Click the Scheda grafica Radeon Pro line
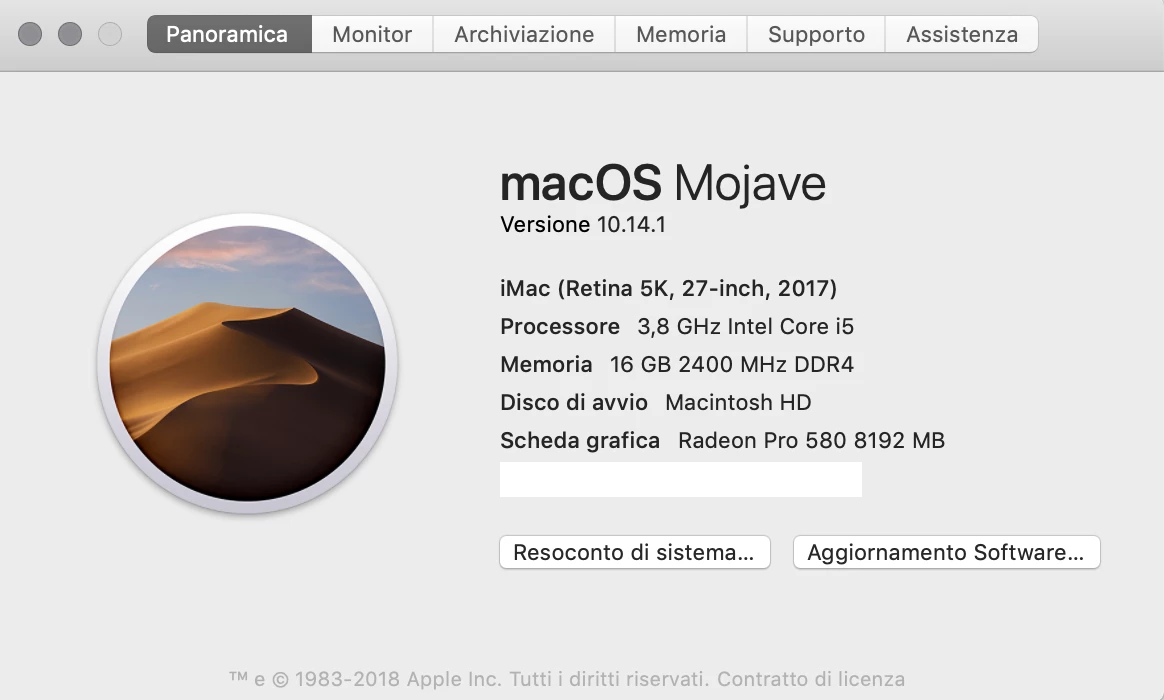The height and width of the screenshot is (700, 1164). click(722, 440)
